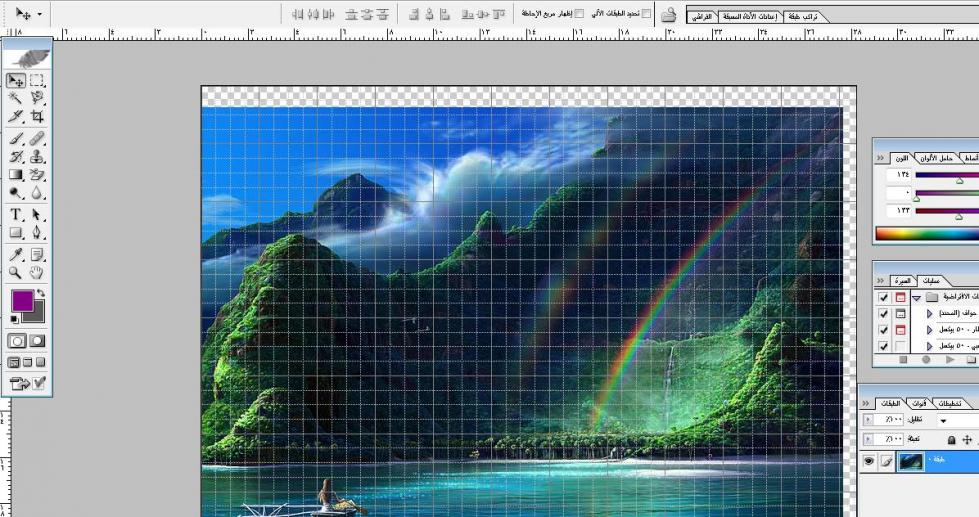Select the Move tool

[16, 80]
